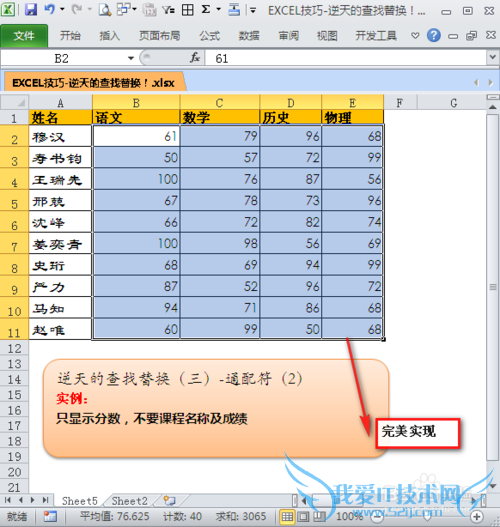This screenshot has height=527, width=500.
Task: Switch to Normal view button
Action: (x=287, y=516)
